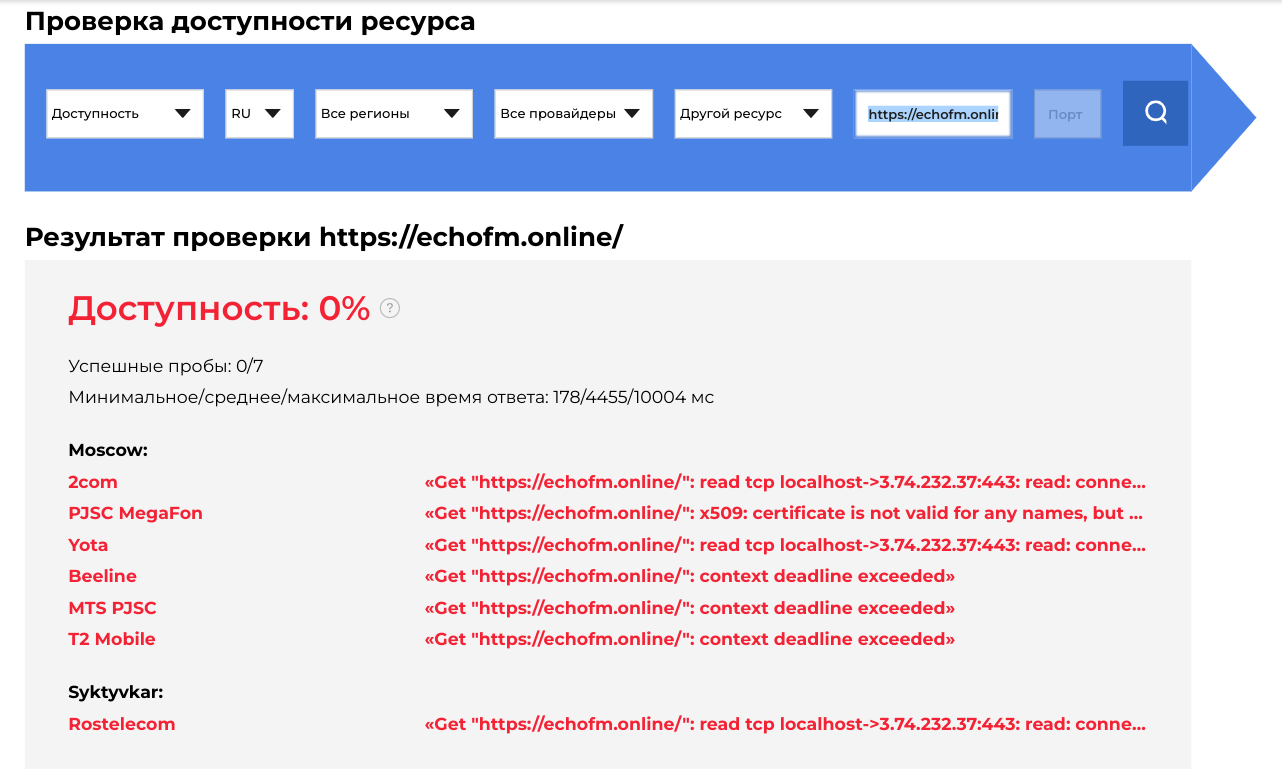Expand the Все провайдеры dropdown
Image resolution: width=1282 pixels, height=783 pixels.
point(573,114)
